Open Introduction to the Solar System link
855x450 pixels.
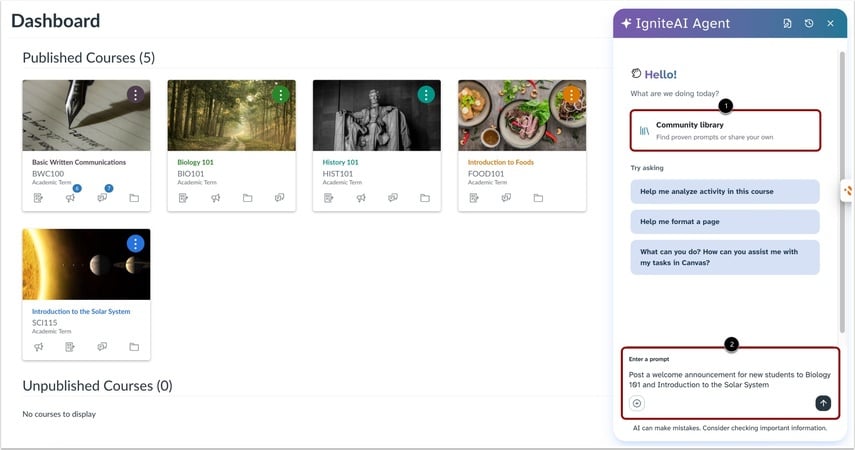81,311
